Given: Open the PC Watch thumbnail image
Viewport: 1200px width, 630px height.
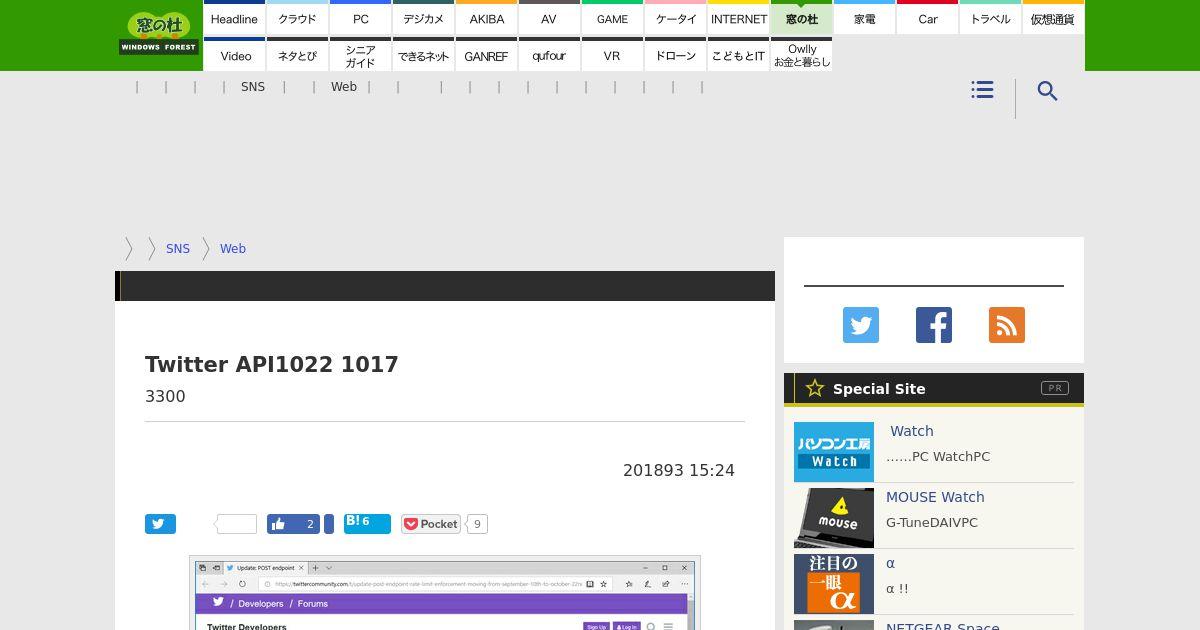Looking at the screenshot, I should click(834, 452).
